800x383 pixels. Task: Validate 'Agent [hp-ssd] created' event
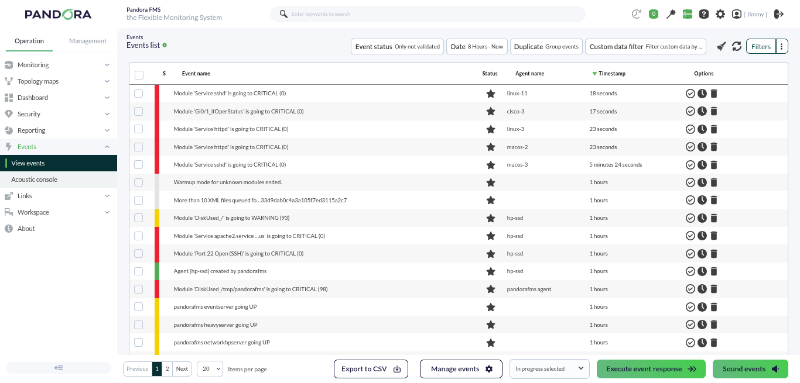point(690,271)
